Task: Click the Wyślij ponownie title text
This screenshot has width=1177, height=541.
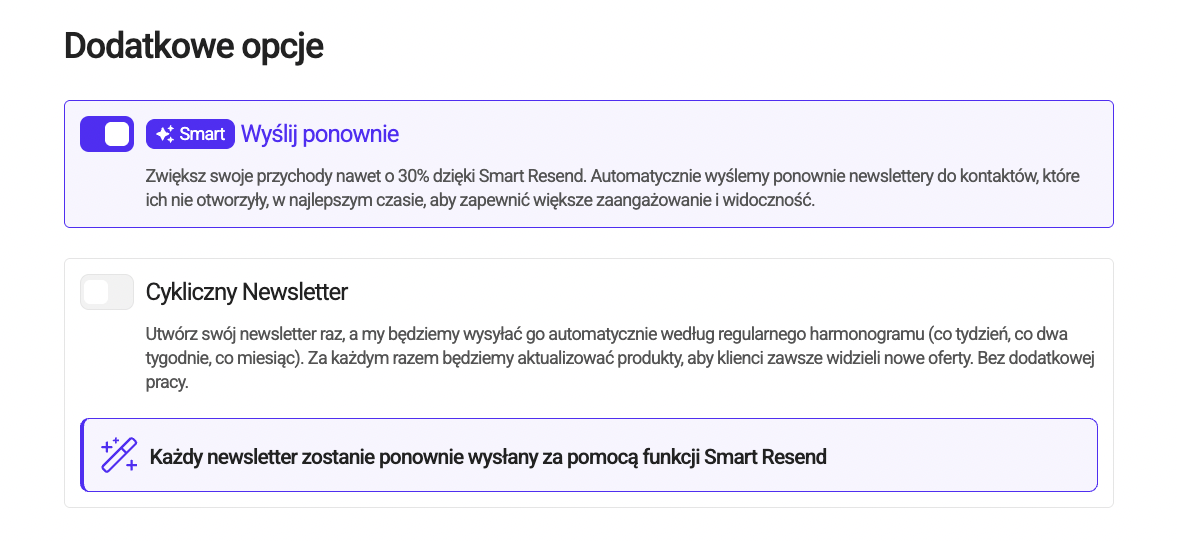Action: 320,134
